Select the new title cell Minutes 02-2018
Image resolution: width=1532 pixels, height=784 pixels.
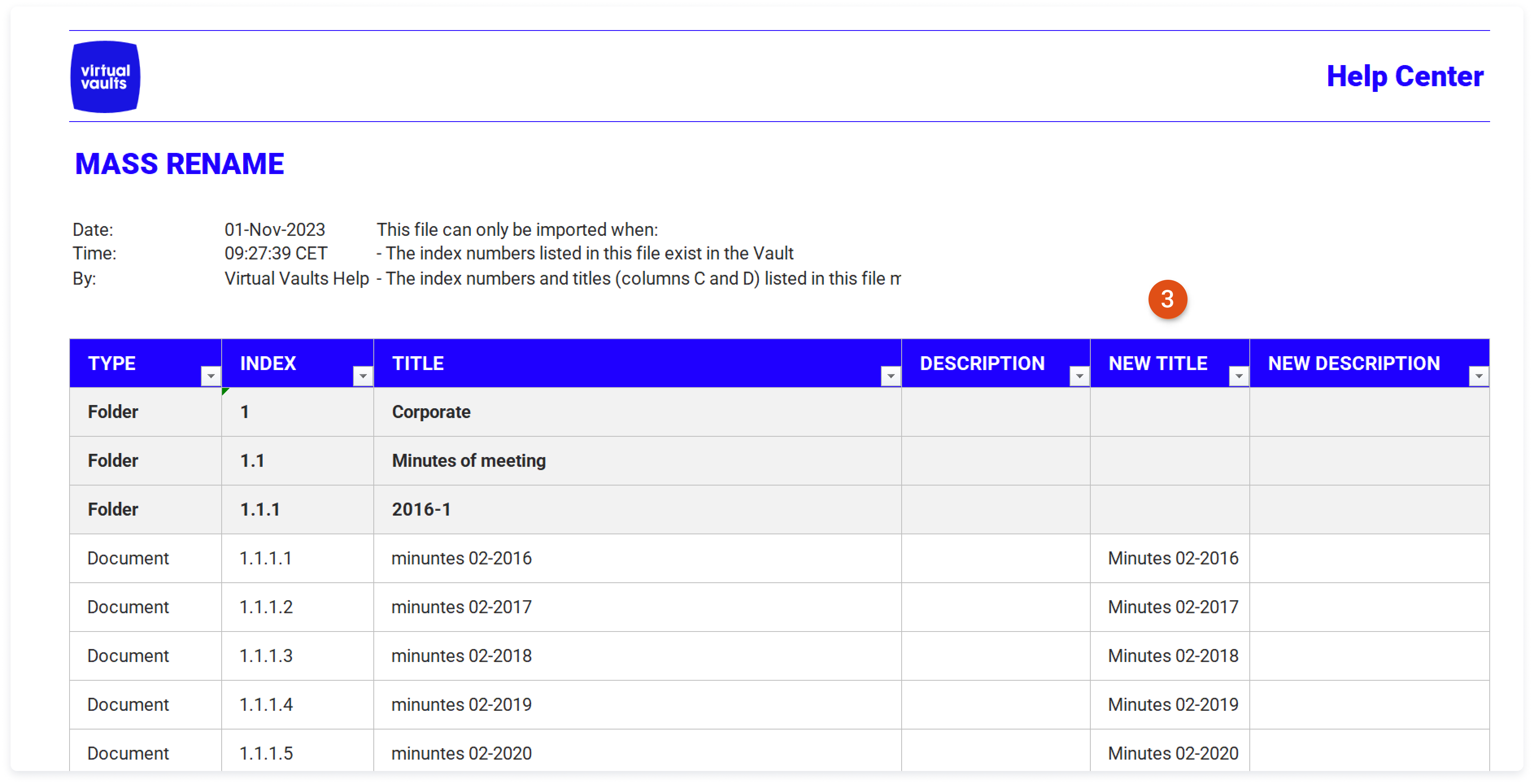1169,656
